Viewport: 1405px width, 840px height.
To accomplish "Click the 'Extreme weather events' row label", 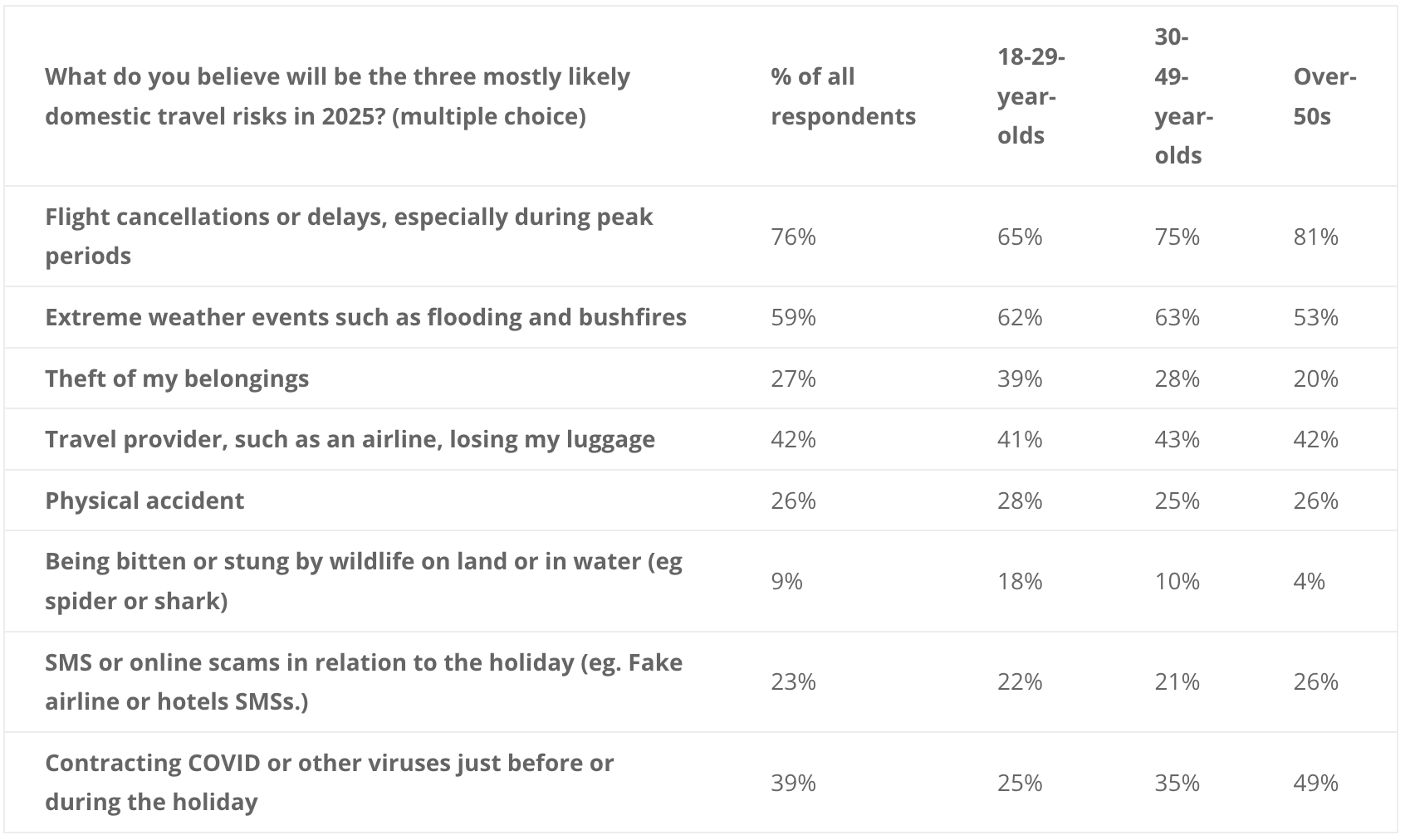I will pyautogui.click(x=365, y=317).
